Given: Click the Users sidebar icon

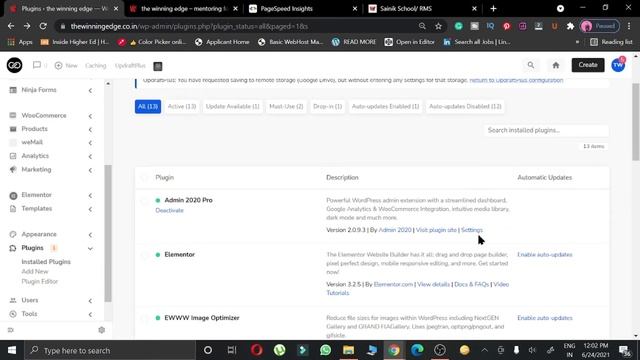Looking at the screenshot, I should pyautogui.click(x=13, y=300).
